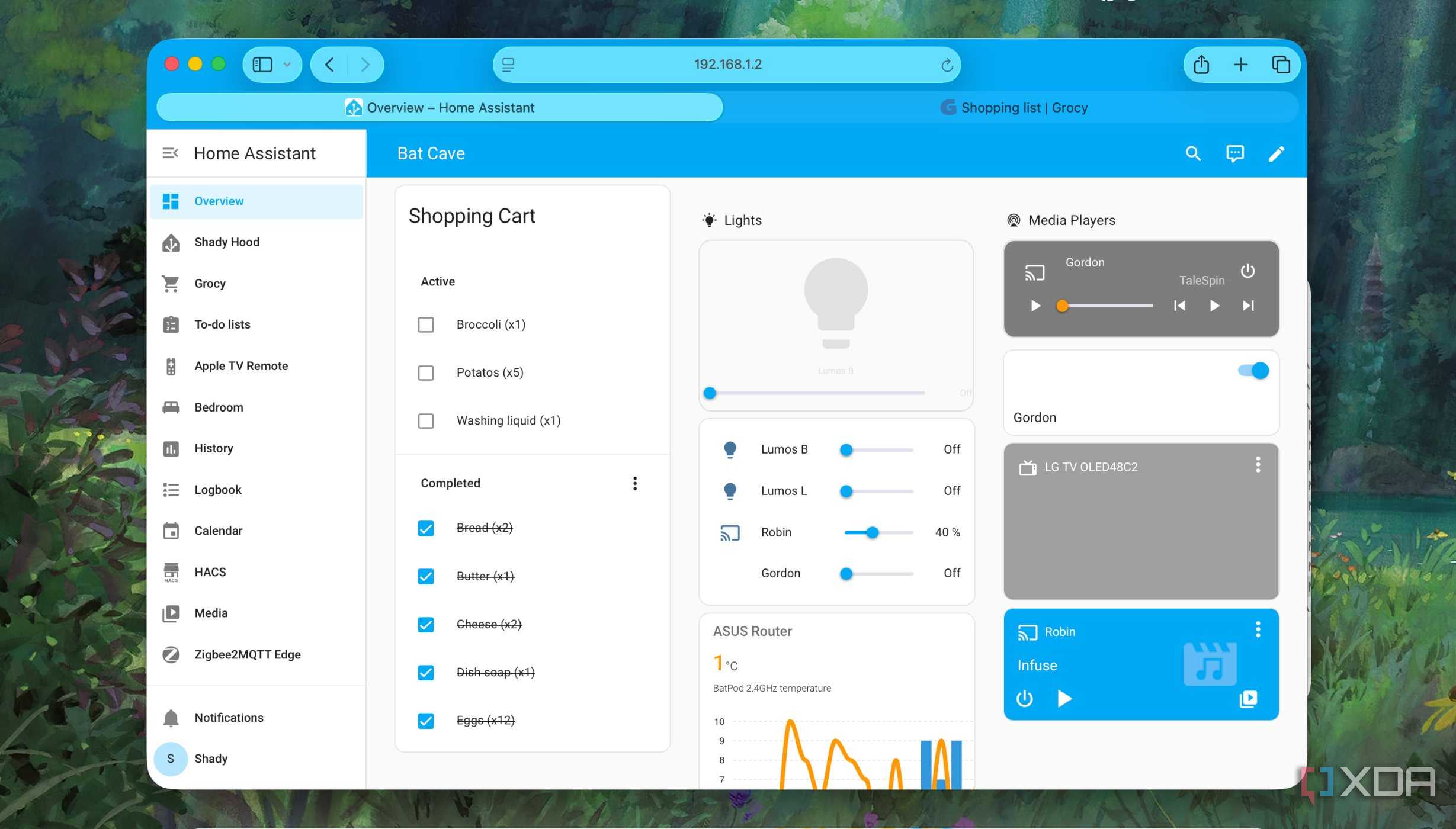Click the edit dashboard pencil icon
The height and width of the screenshot is (829, 1456).
tap(1276, 154)
